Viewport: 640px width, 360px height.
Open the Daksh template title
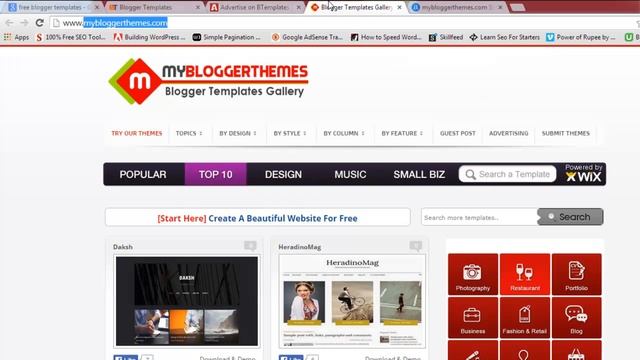[x=123, y=247]
